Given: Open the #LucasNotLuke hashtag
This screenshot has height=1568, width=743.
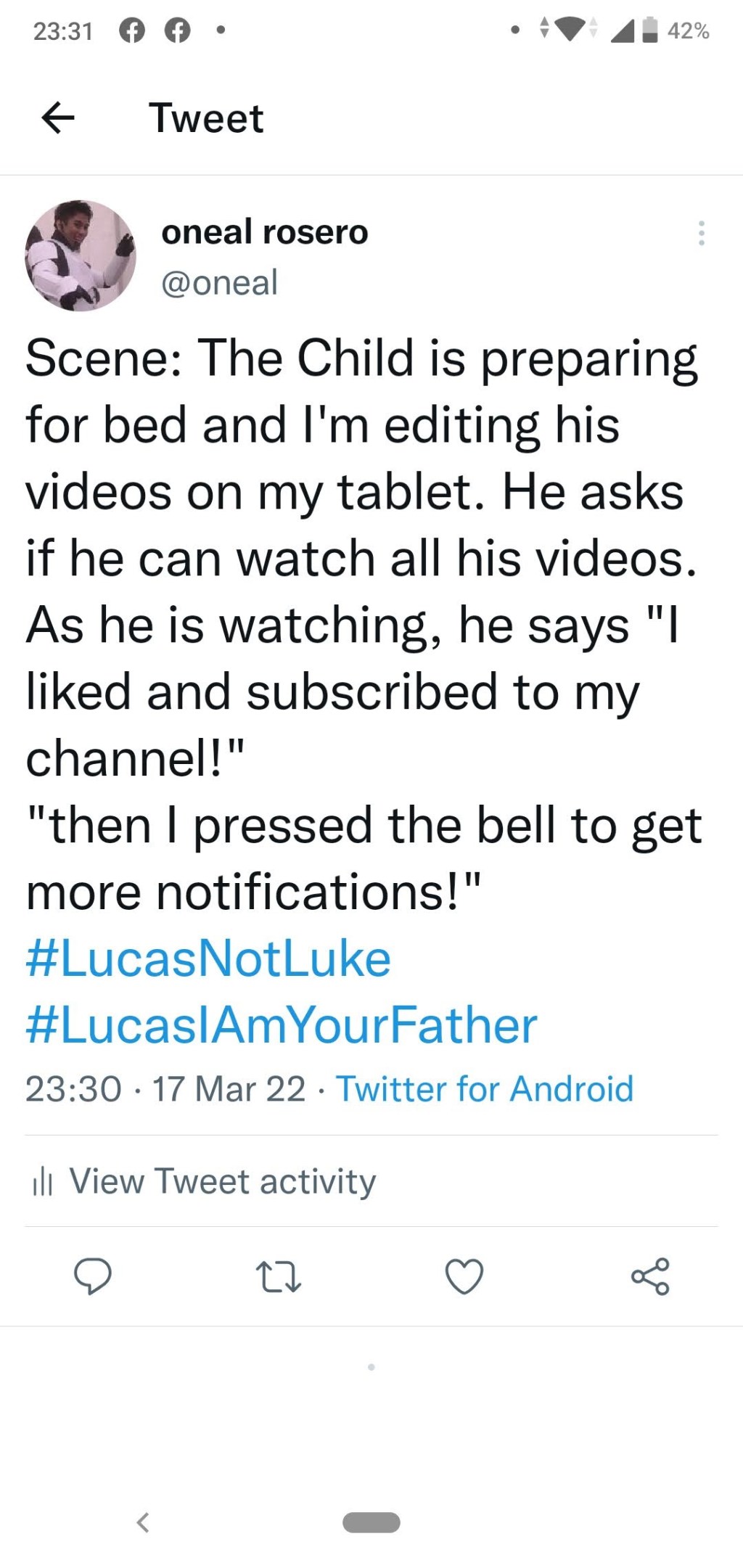Looking at the screenshot, I should 208,959.
